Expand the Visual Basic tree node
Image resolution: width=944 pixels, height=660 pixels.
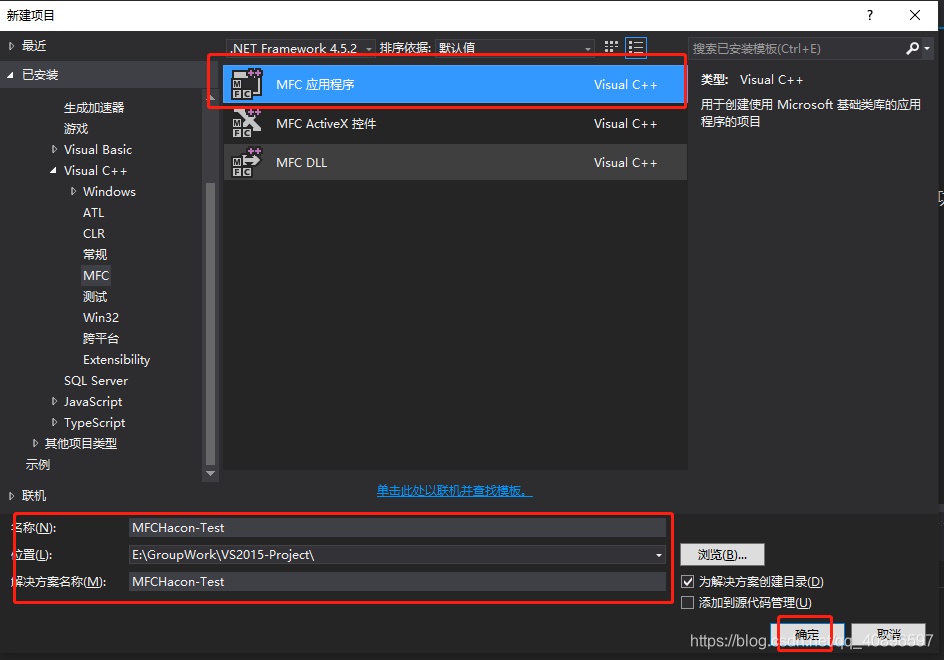55,149
